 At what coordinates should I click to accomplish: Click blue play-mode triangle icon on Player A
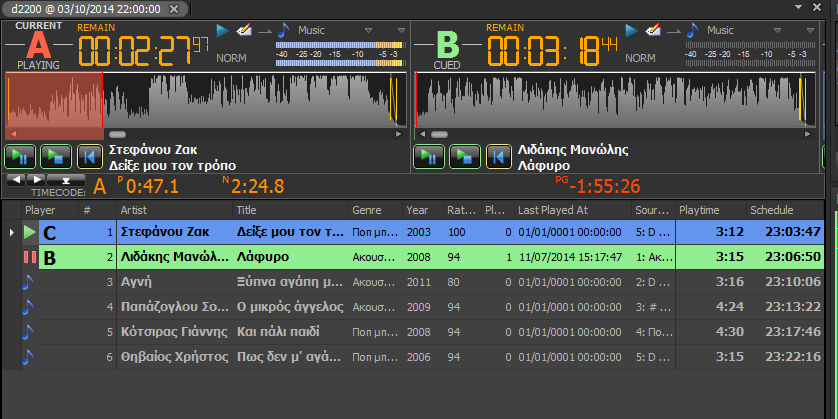tap(222, 30)
